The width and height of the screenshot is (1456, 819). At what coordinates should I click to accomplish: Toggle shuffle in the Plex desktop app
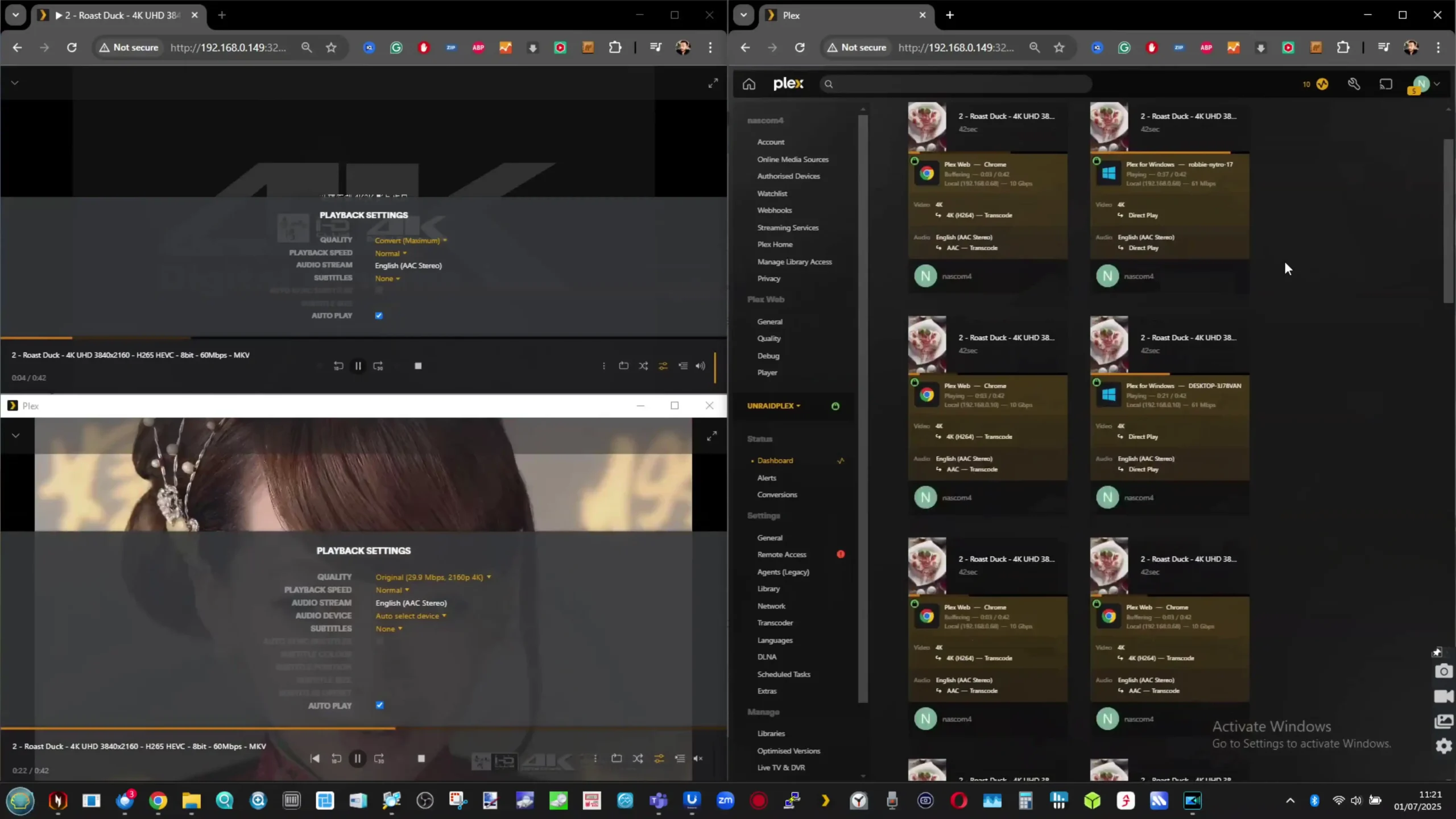pyautogui.click(x=638, y=758)
